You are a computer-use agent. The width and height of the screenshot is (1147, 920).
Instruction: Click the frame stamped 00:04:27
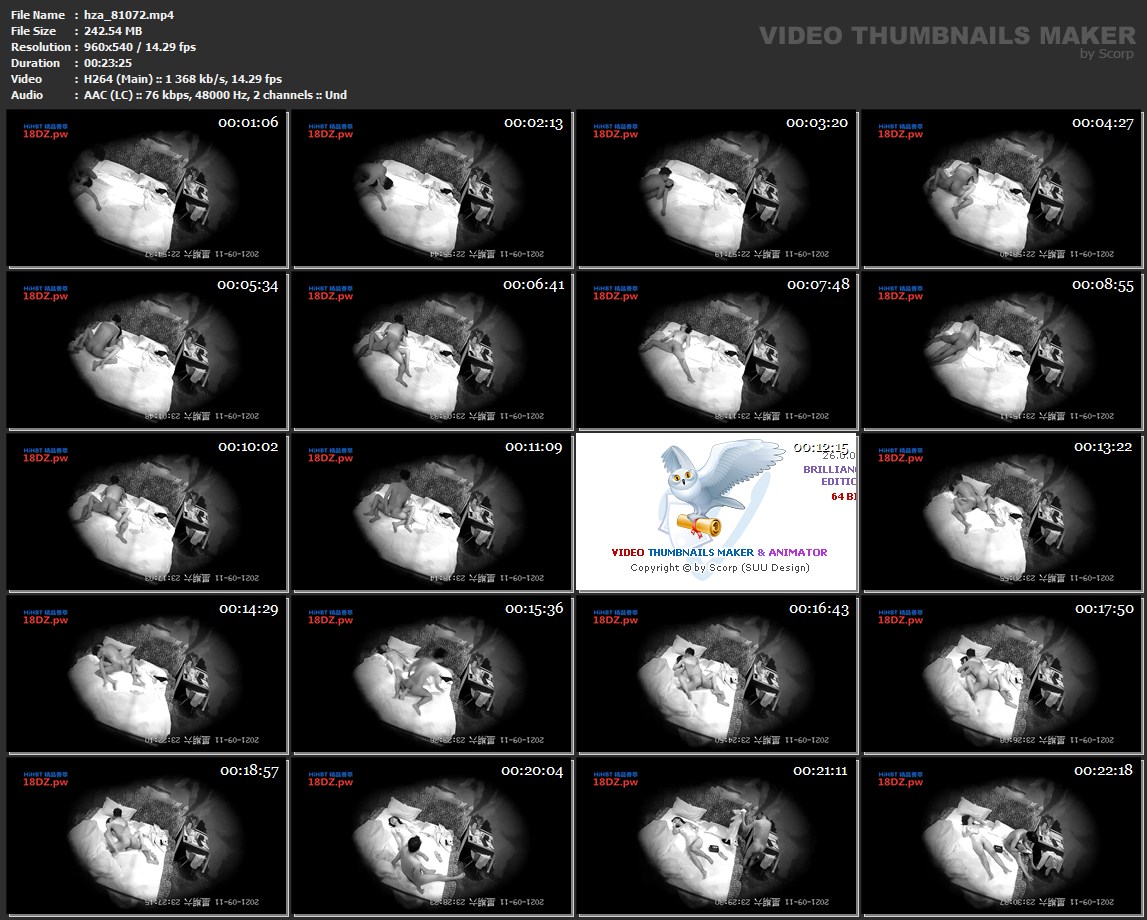[x=1001, y=189]
